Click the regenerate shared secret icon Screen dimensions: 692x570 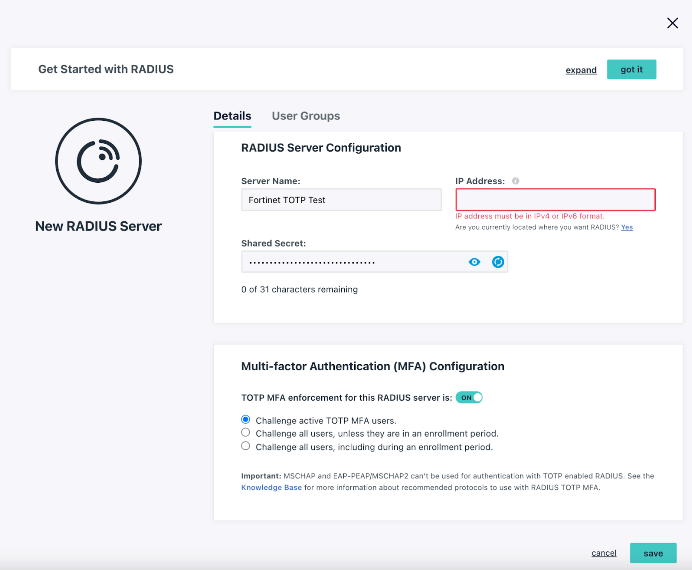(497, 262)
